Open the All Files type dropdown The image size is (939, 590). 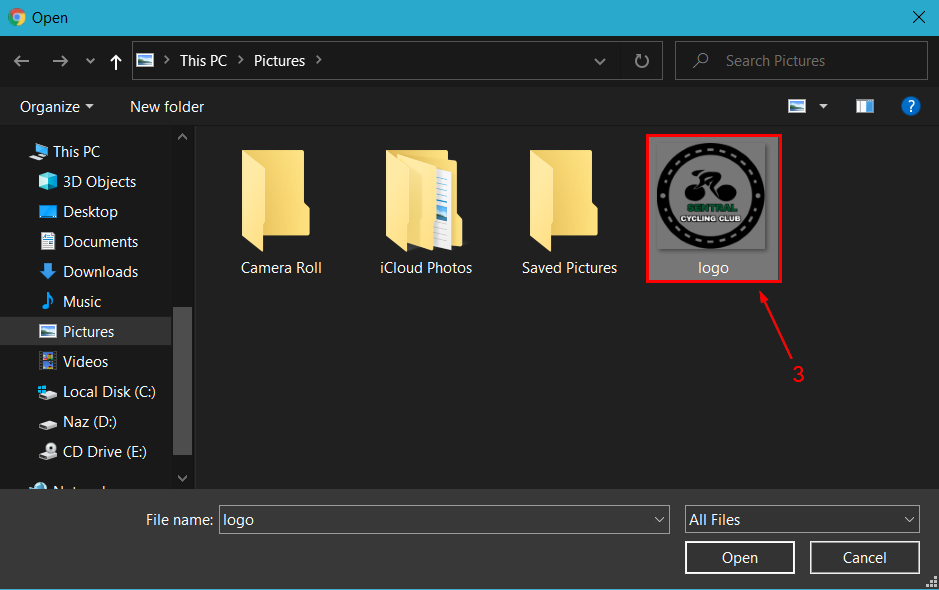[801, 520]
